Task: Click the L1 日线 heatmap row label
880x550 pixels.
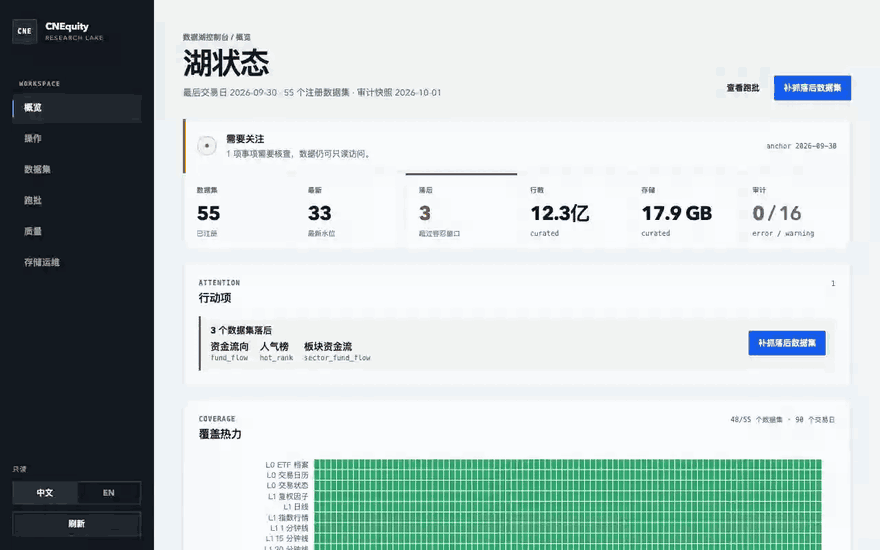Action: 296,507
